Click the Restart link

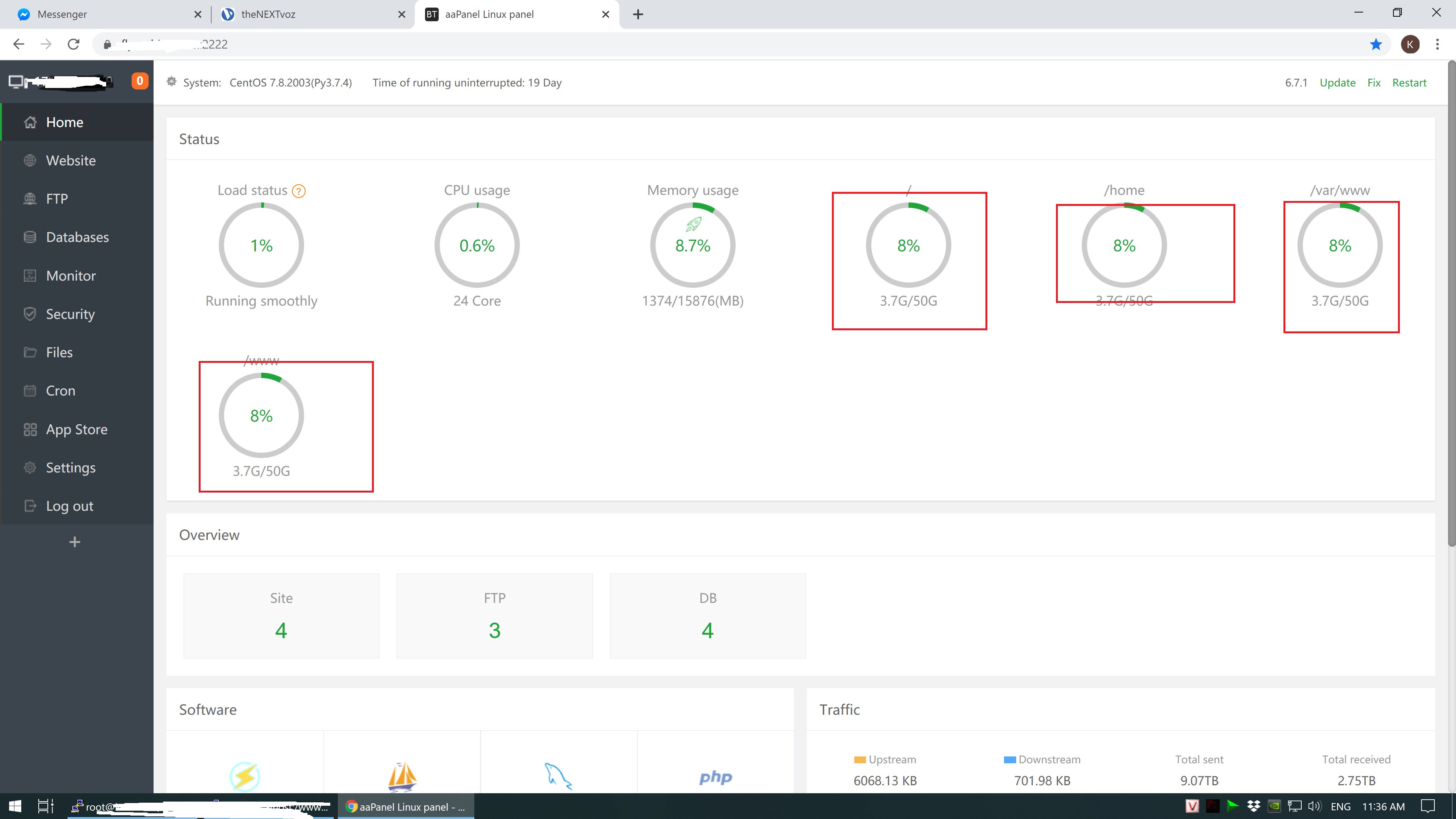coord(1409,83)
